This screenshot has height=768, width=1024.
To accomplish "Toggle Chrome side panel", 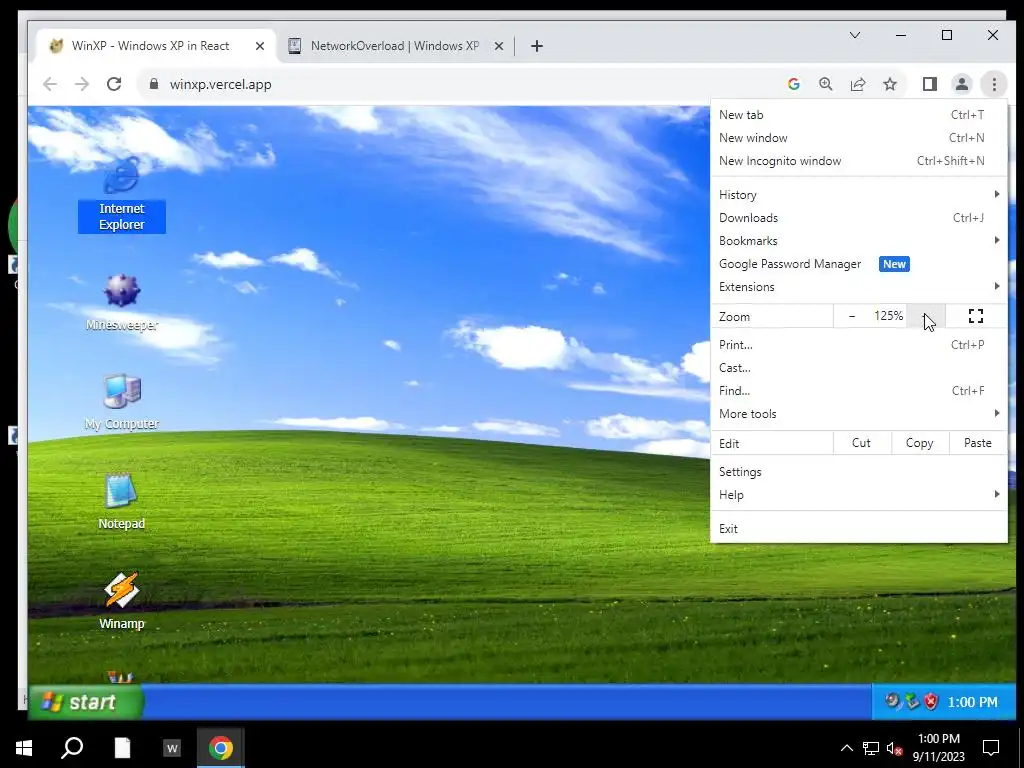I will point(929,84).
